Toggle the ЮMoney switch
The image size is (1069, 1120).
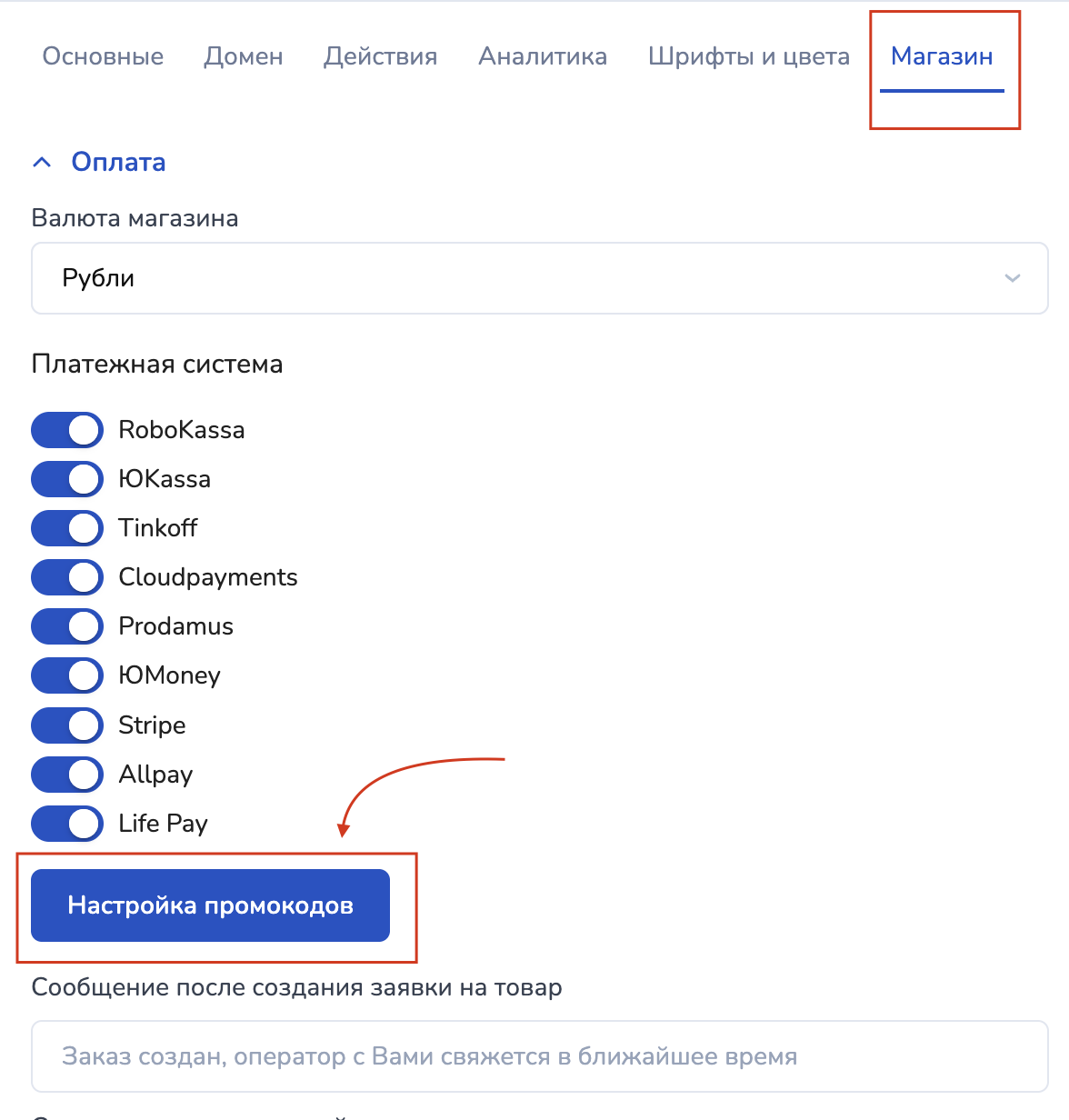pos(67,675)
